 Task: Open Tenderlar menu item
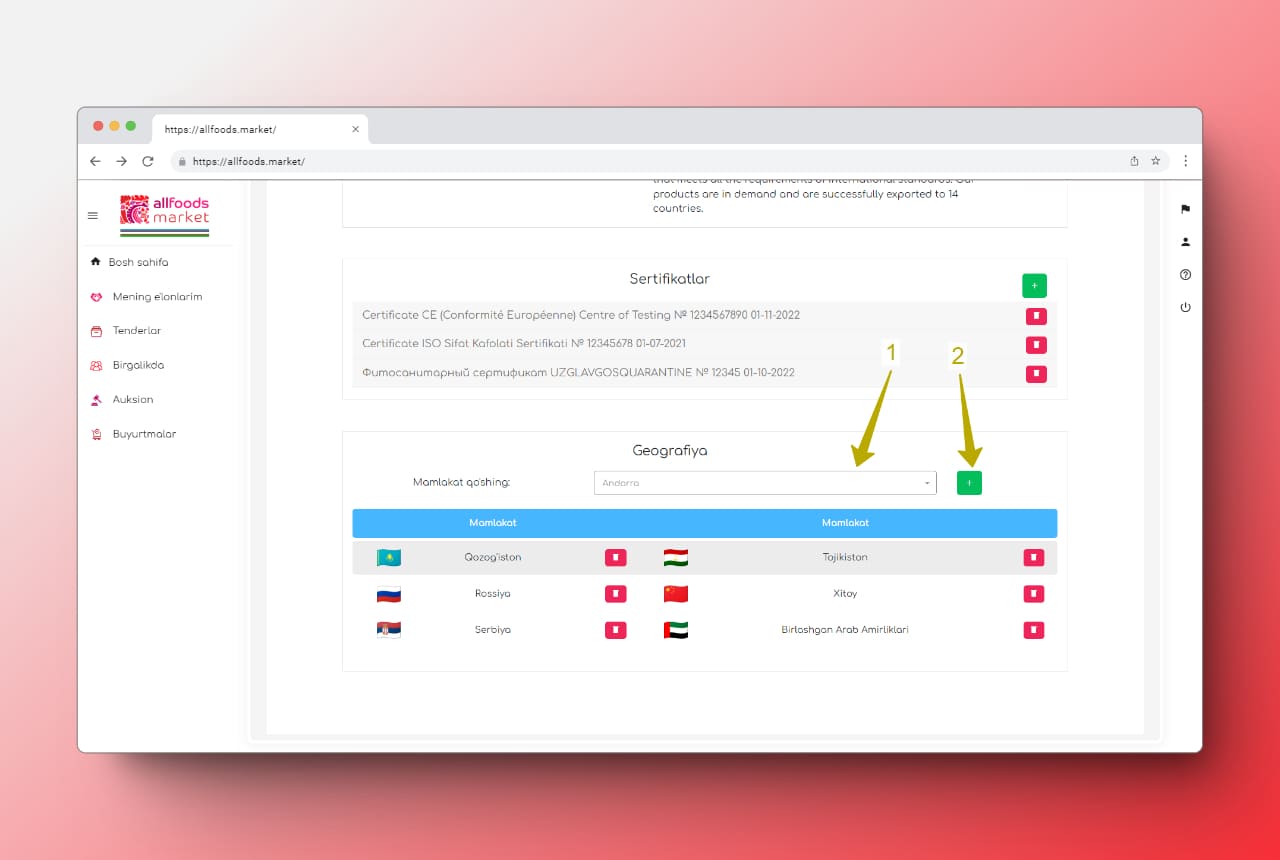click(x=137, y=331)
